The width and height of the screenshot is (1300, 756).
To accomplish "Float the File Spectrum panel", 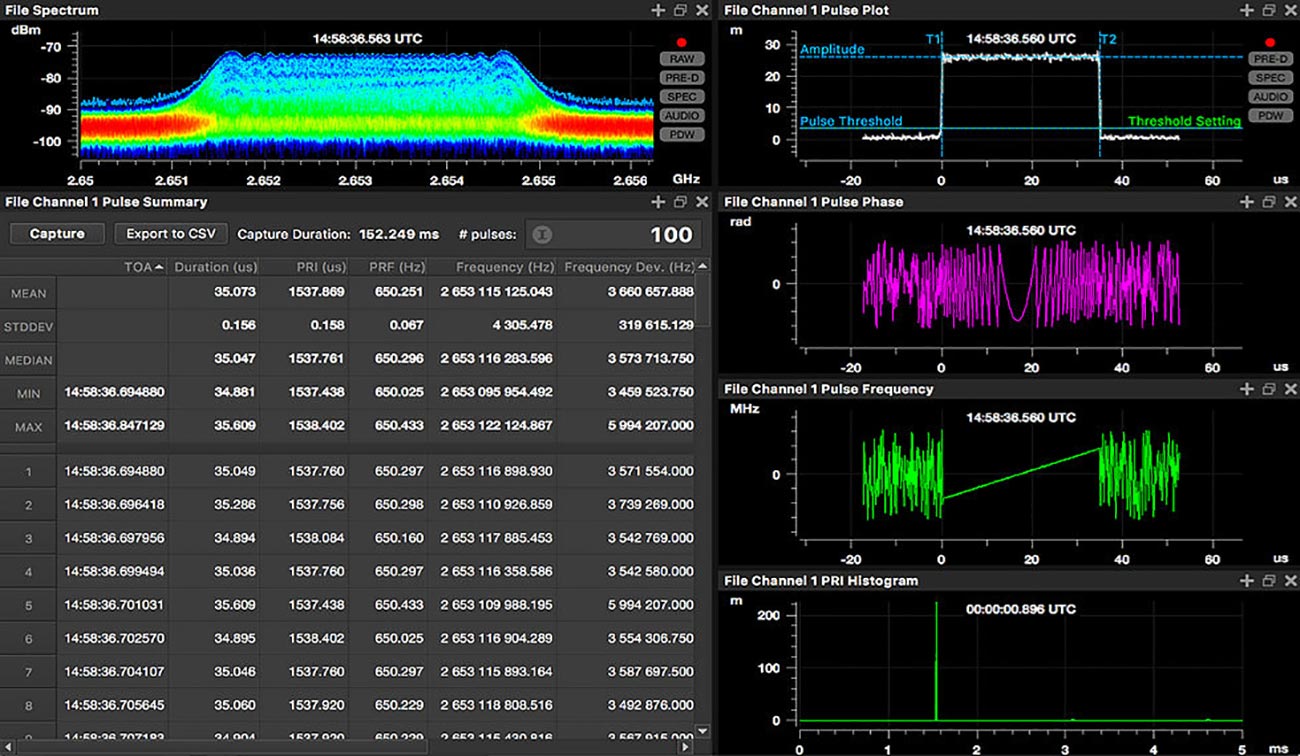I will click(x=680, y=10).
